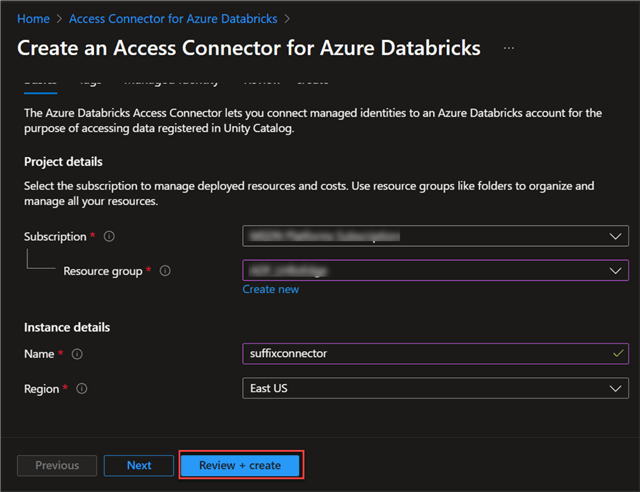Click the info icon beside Subscription
Screen dimensions: 640x492
(x=109, y=237)
